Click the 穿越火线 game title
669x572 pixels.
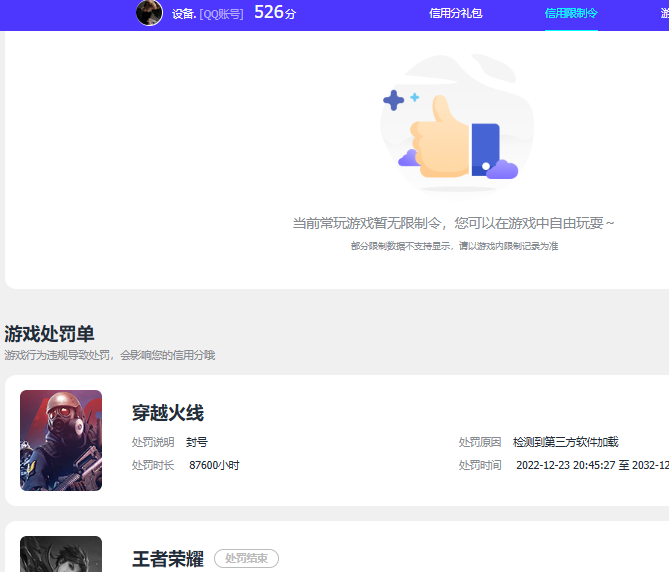coord(168,413)
